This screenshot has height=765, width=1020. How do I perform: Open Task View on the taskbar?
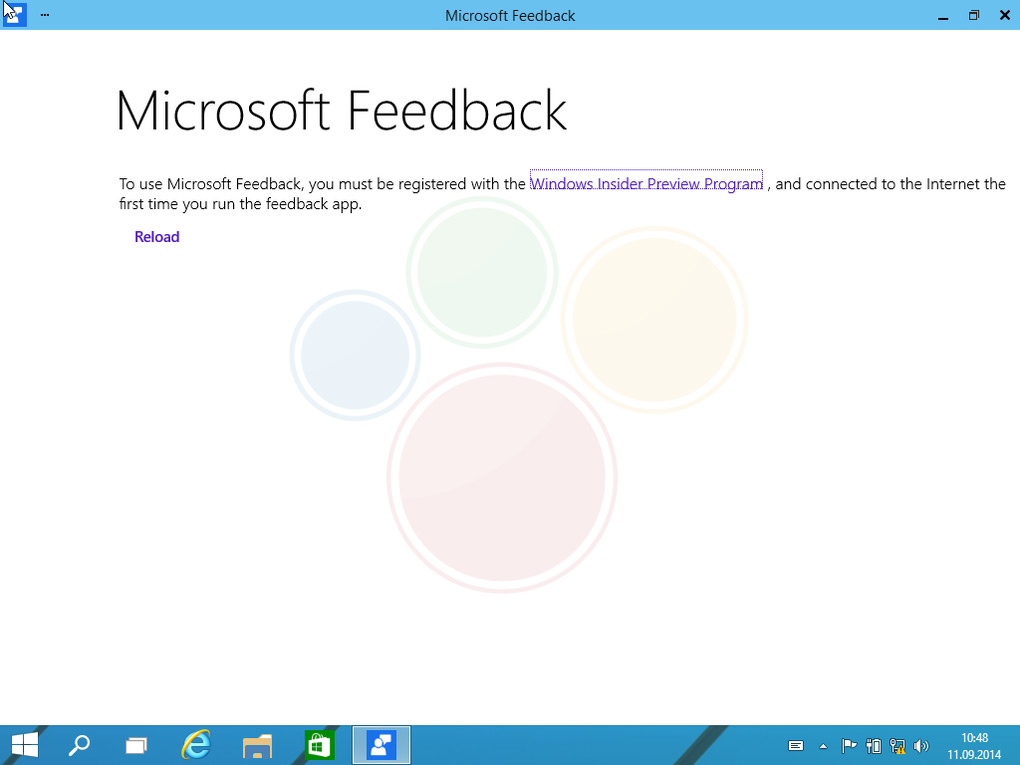tap(136, 745)
